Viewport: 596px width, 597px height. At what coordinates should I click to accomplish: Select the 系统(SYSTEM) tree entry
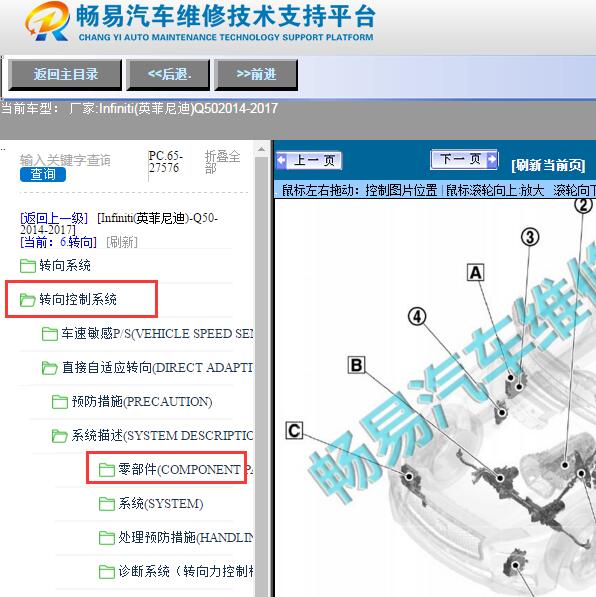click(161, 503)
